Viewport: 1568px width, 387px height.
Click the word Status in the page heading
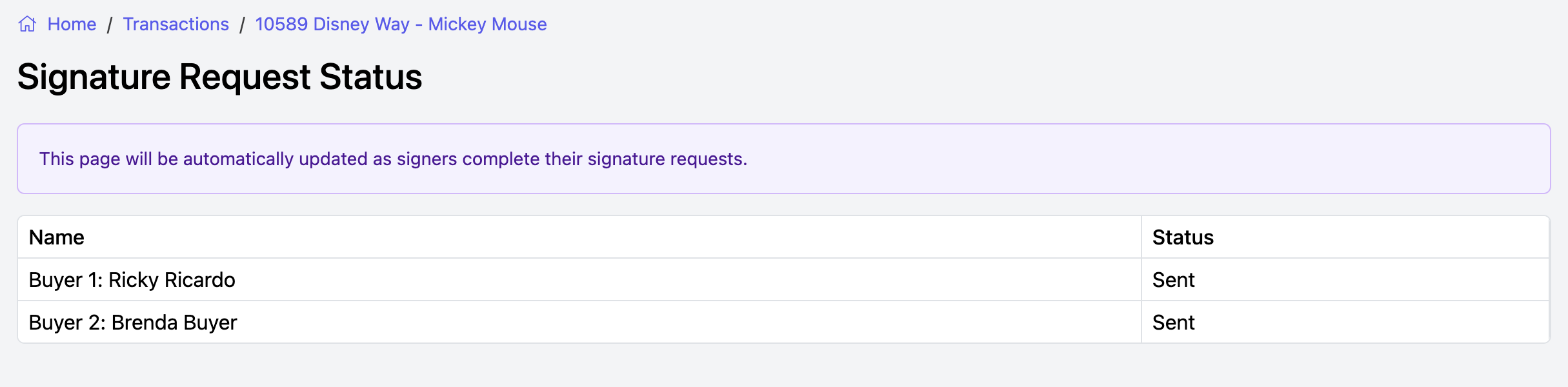371,77
